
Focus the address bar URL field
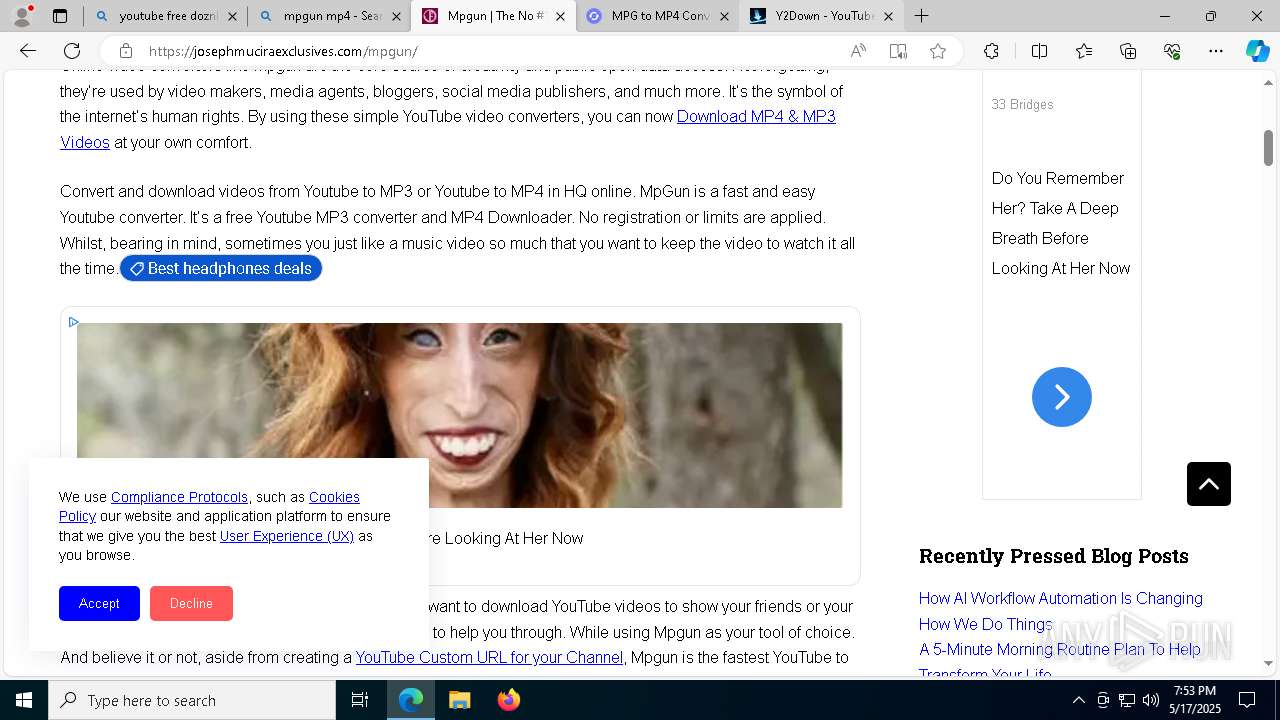[x=490, y=51]
